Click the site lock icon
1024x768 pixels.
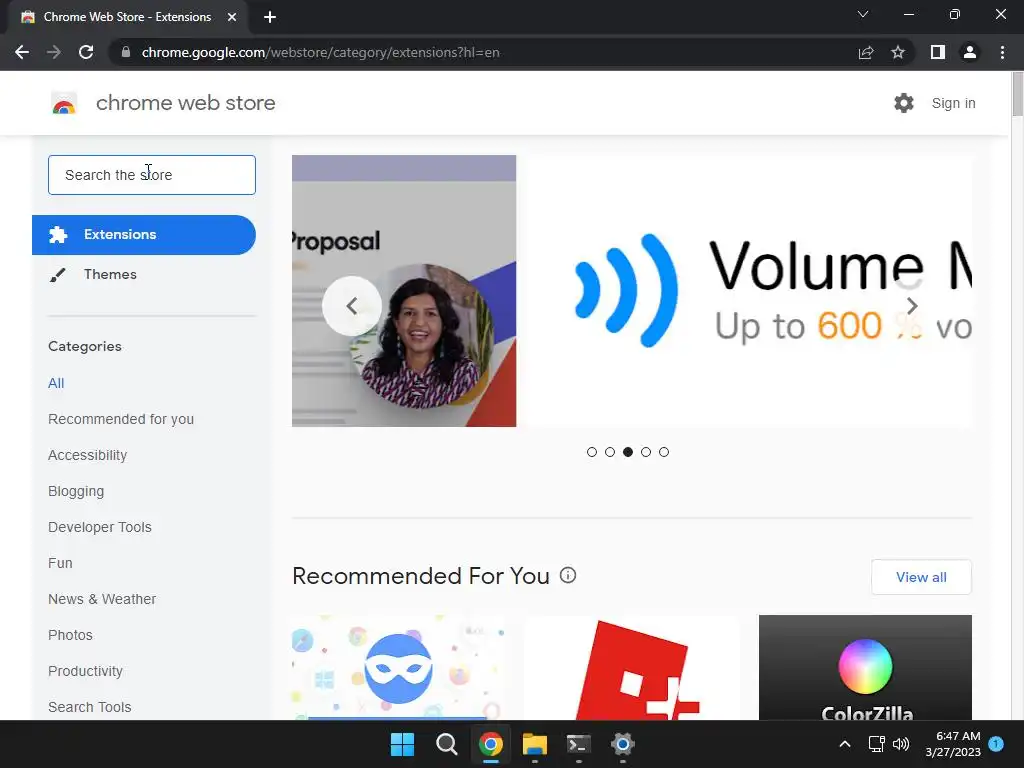click(126, 52)
